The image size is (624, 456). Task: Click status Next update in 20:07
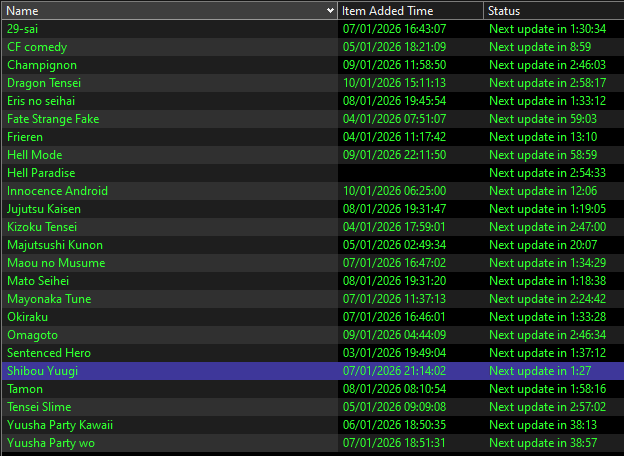tap(543, 245)
